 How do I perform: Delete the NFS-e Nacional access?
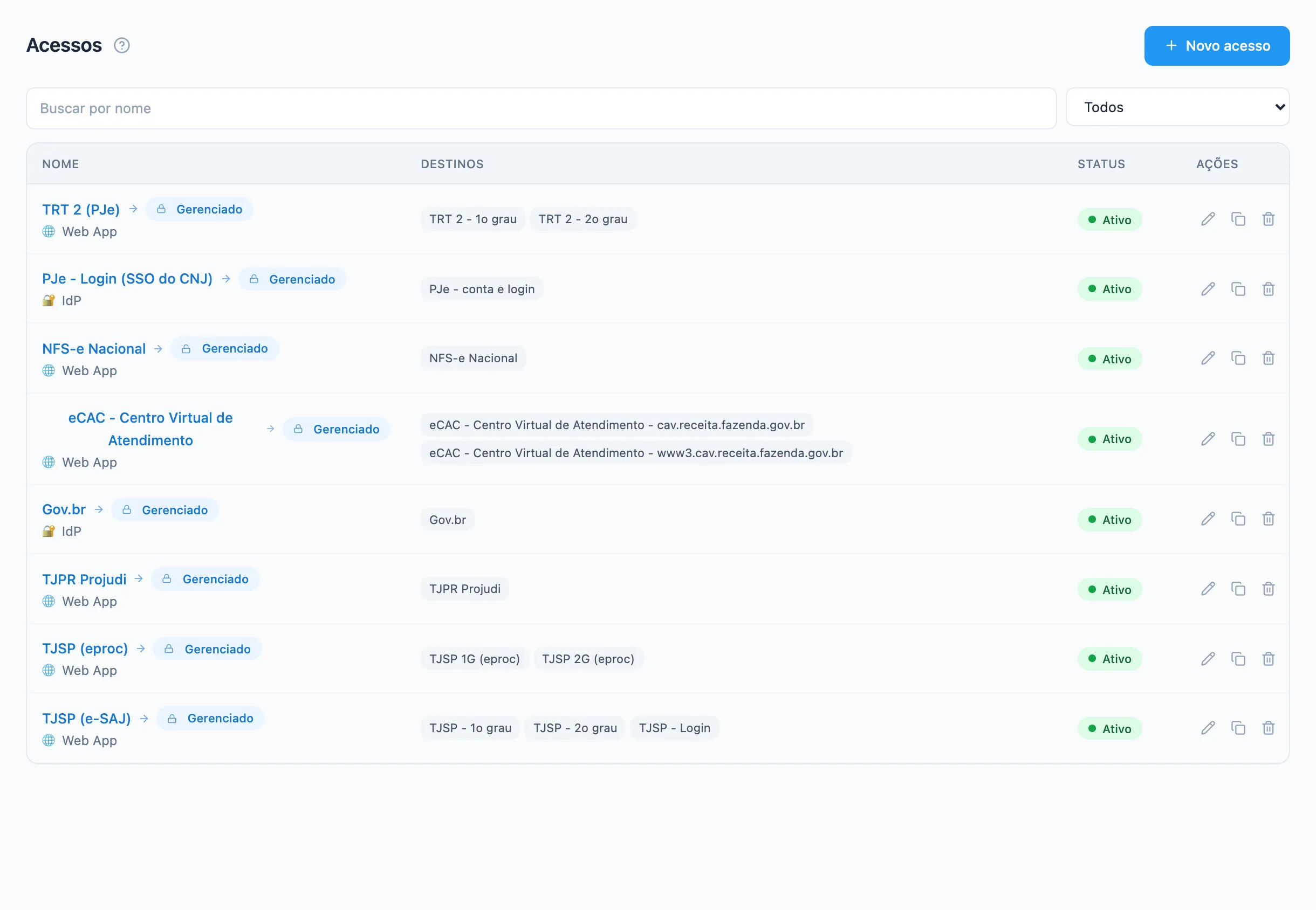[x=1268, y=358]
